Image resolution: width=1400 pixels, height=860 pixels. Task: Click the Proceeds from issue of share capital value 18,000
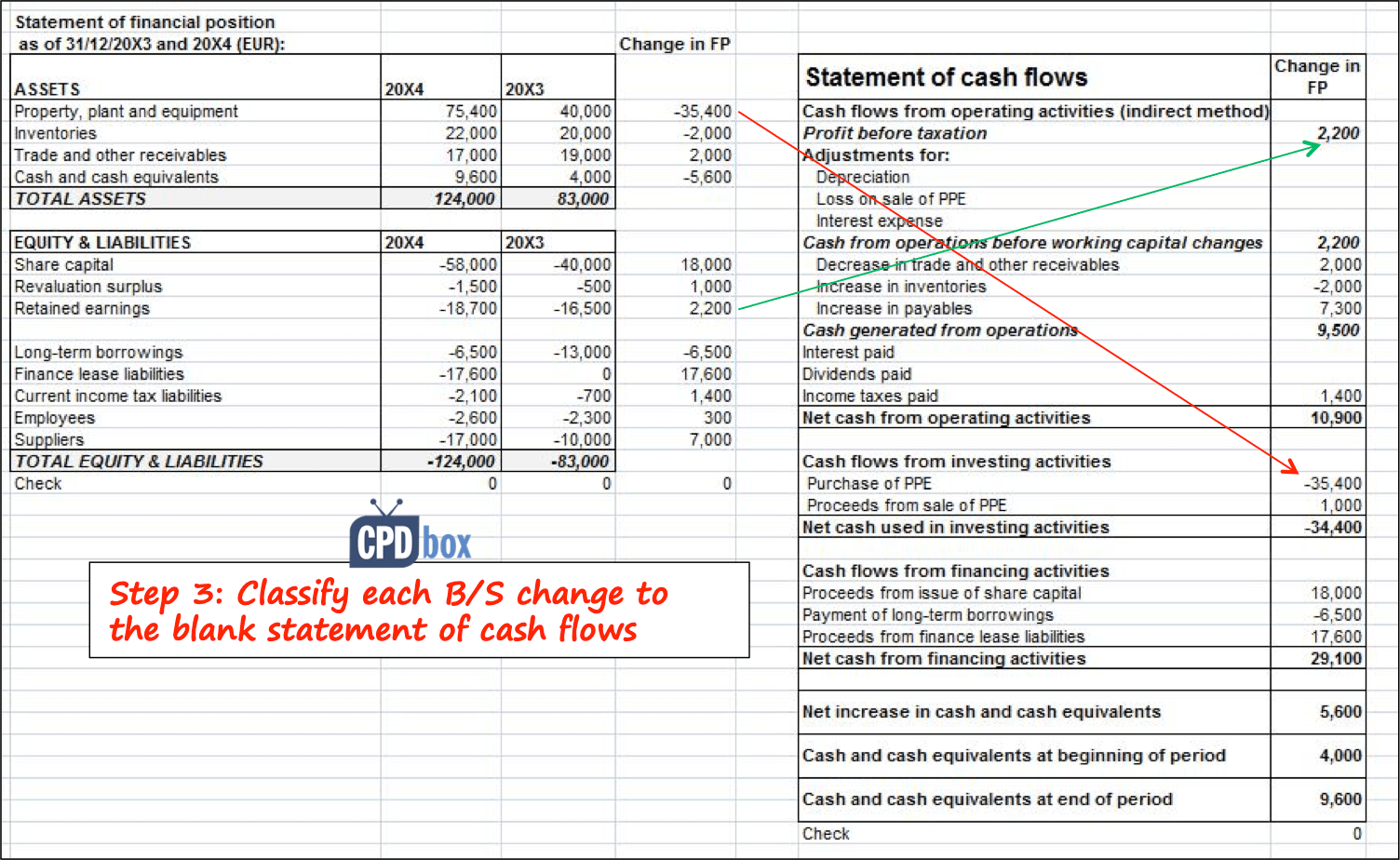(x=1337, y=593)
